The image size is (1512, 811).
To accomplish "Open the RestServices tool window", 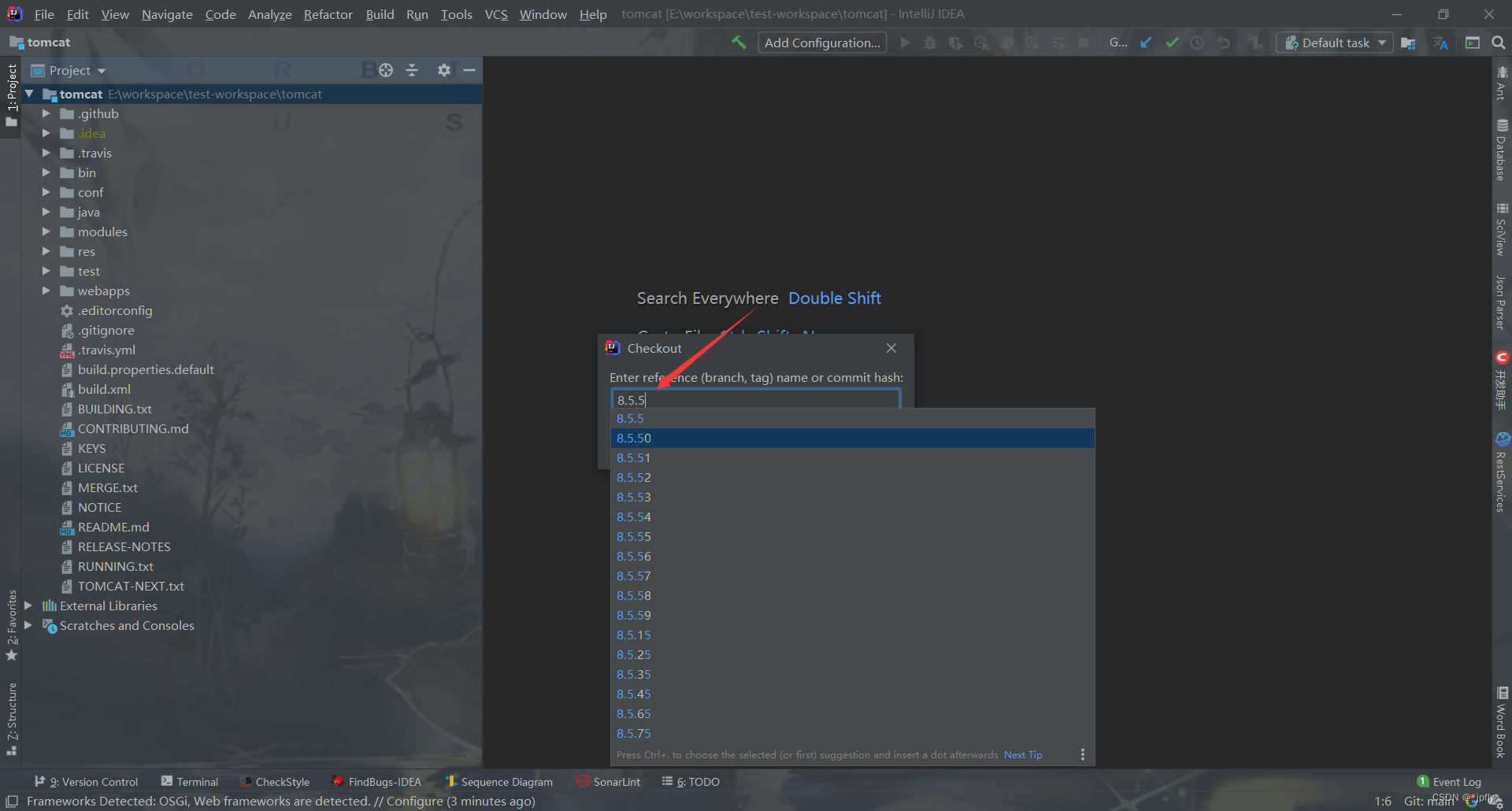I will [1502, 472].
